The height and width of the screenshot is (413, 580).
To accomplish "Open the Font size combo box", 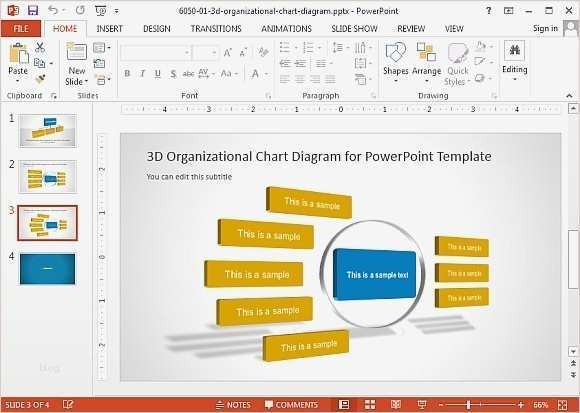I will click(206, 53).
